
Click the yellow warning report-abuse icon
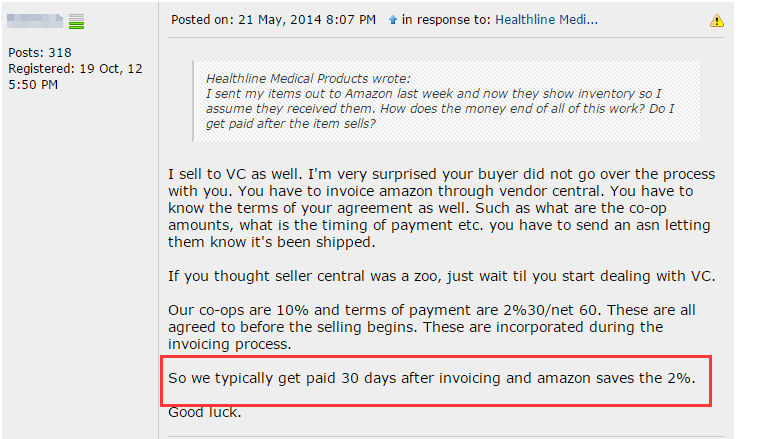tap(716, 21)
